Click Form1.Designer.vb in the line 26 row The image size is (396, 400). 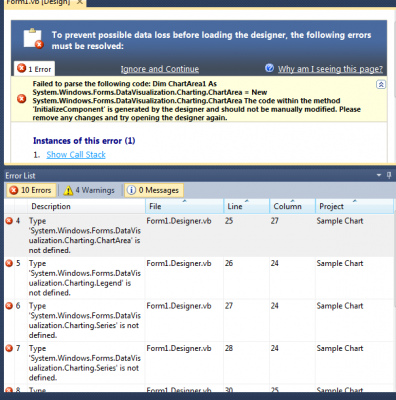pos(179,263)
